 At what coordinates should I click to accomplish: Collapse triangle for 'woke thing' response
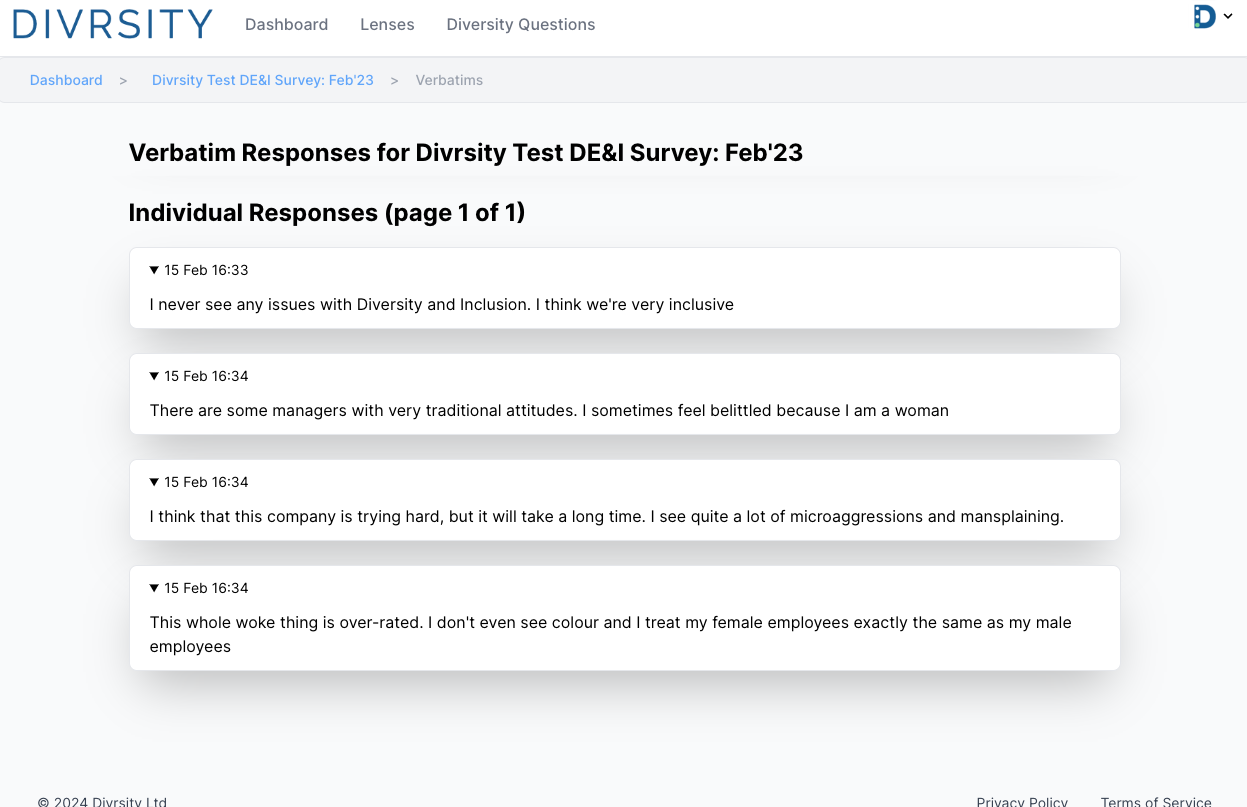tap(154, 588)
